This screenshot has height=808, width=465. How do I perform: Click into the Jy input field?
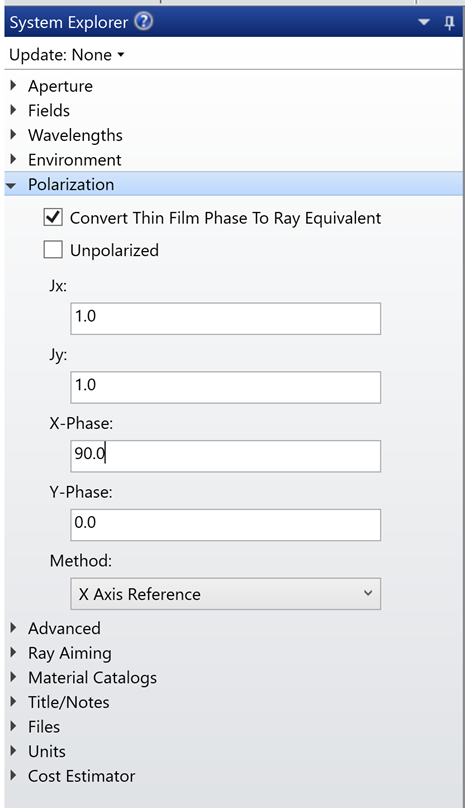pyautogui.click(x=225, y=387)
